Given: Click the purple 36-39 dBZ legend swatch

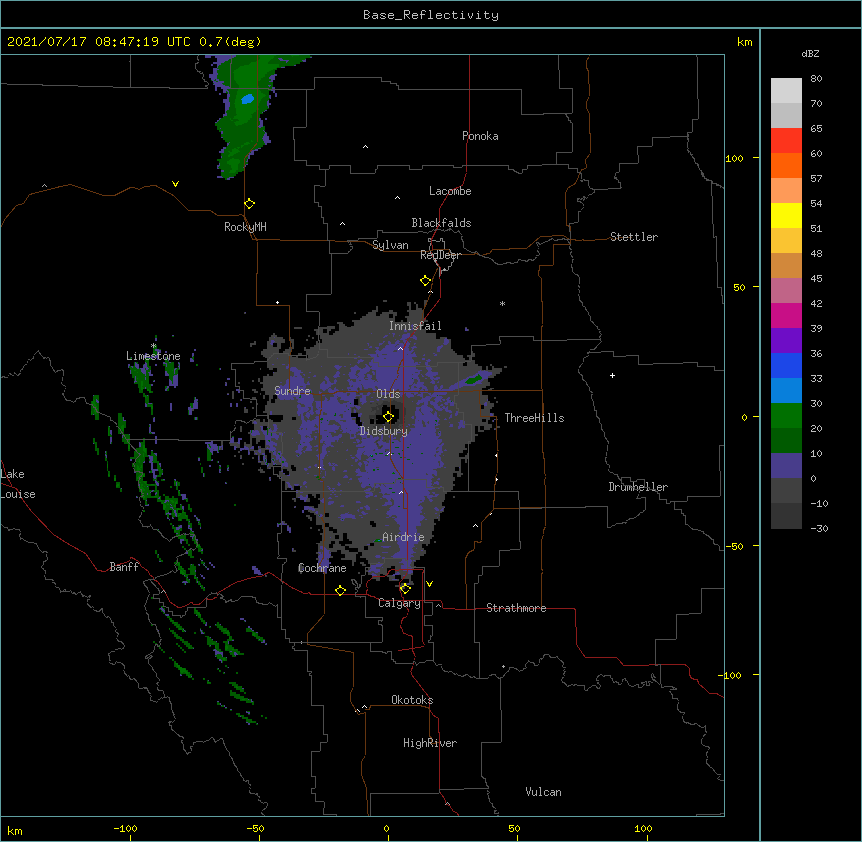Looking at the screenshot, I should tap(786, 340).
